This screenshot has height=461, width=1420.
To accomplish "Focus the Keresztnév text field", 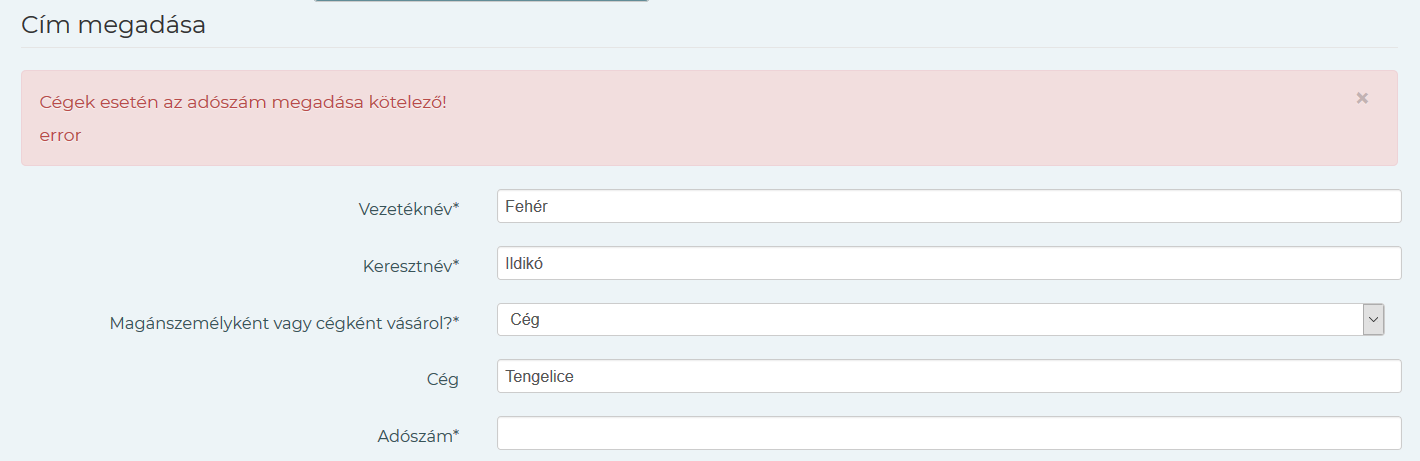I will 948,263.
